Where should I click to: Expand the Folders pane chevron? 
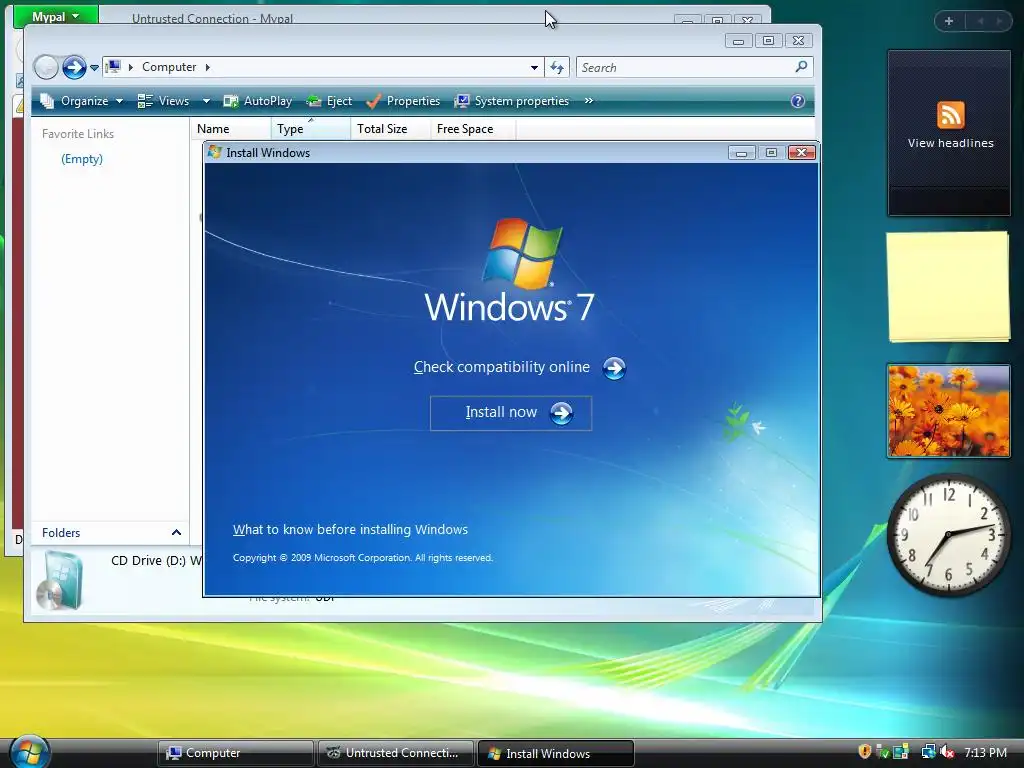point(176,533)
